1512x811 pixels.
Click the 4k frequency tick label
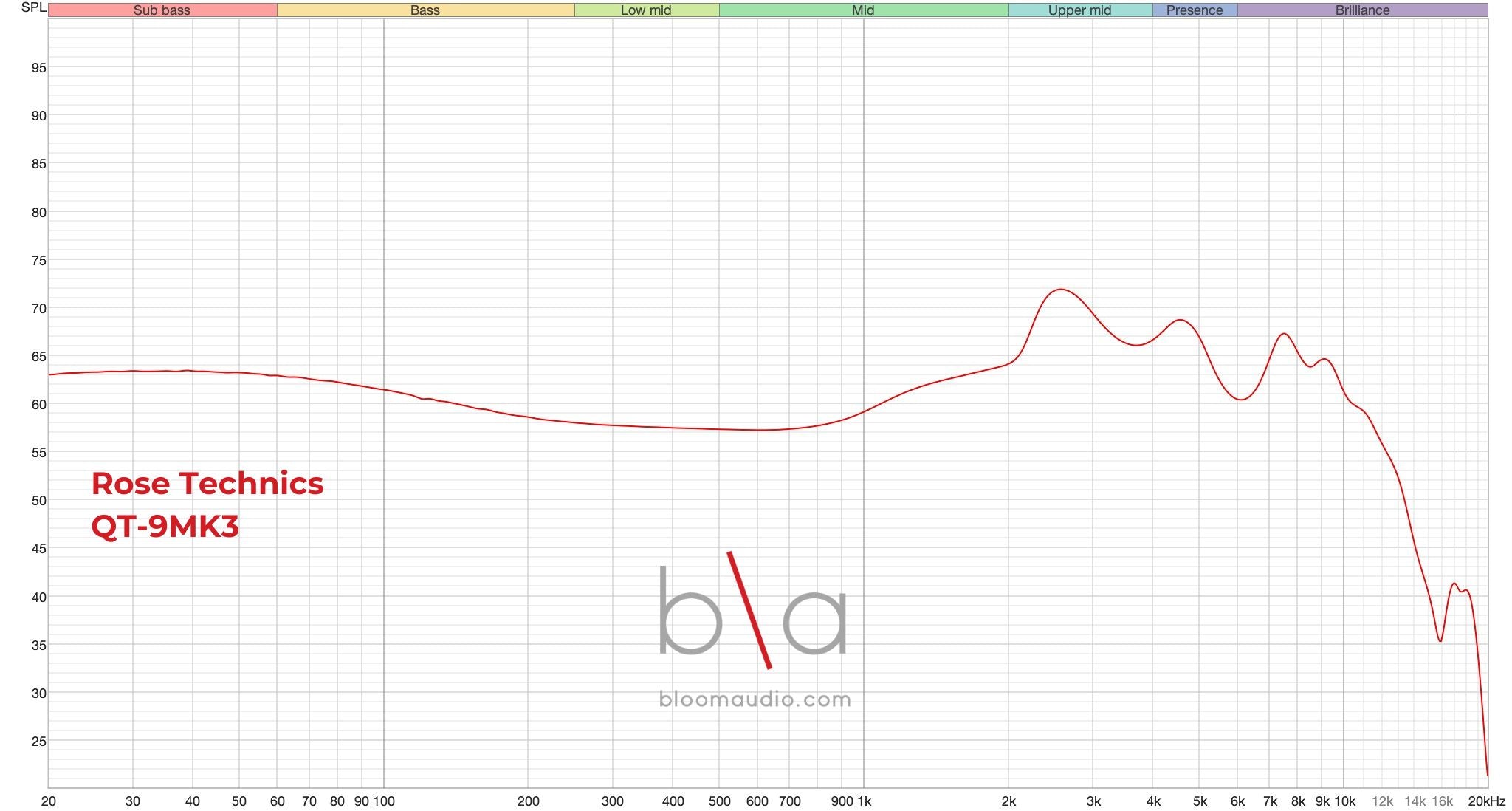1153,801
